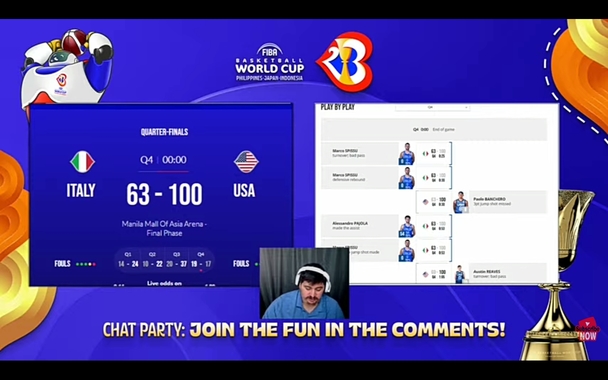The width and height of the screenshot is (608, 380).
Task: Click Italy flag in Spissu turnover row
Action: [x=425, y=154]
